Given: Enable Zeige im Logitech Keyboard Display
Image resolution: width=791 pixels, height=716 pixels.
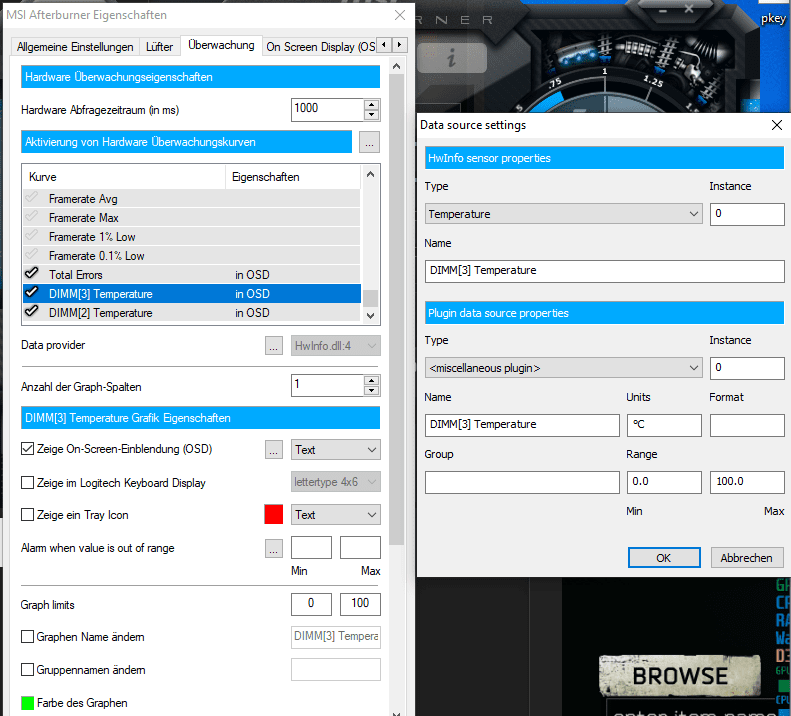Looking at the screenshot, I should pyautogui.click(x=27, y=483).
